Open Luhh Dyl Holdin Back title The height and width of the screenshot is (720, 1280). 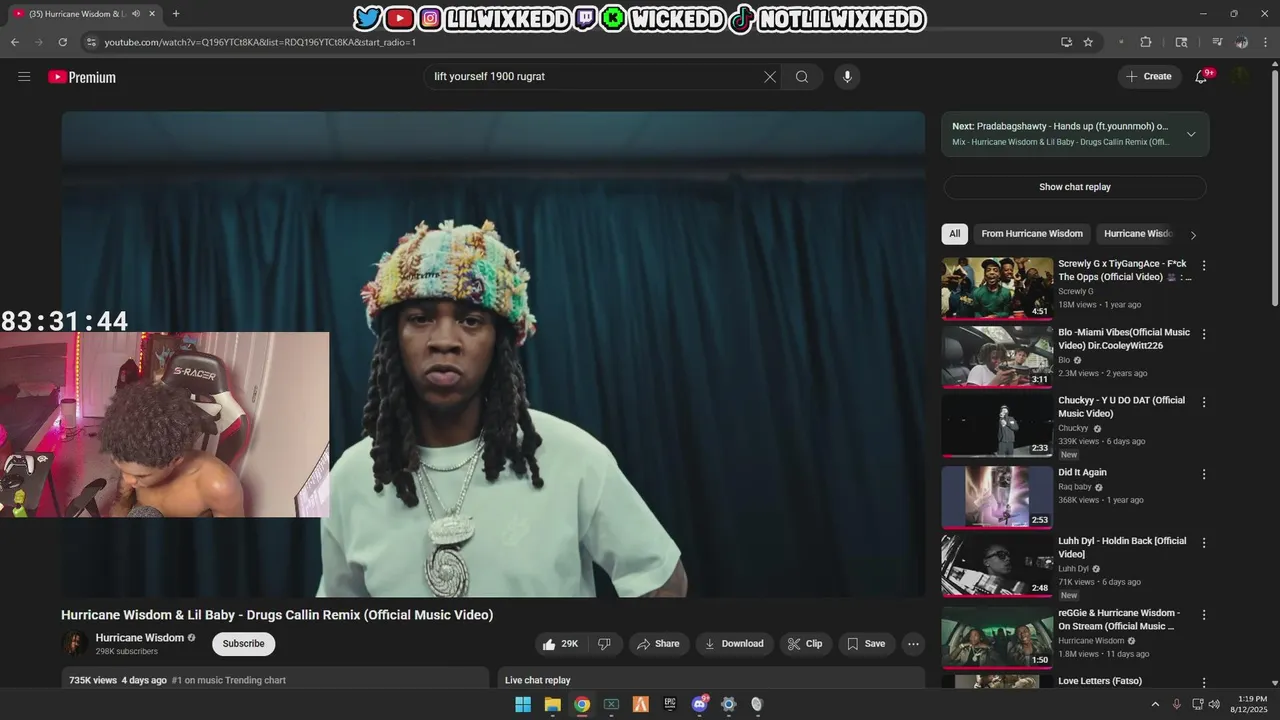tap(1122, 547)
